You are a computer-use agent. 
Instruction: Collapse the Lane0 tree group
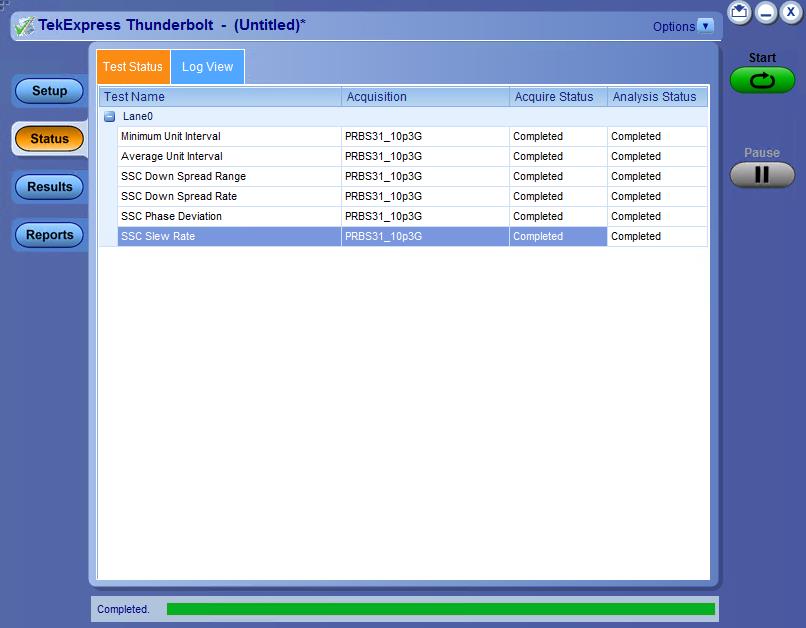109,117
